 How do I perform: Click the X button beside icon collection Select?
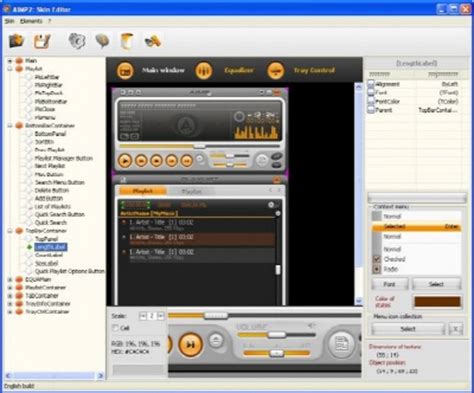[455, 329]
